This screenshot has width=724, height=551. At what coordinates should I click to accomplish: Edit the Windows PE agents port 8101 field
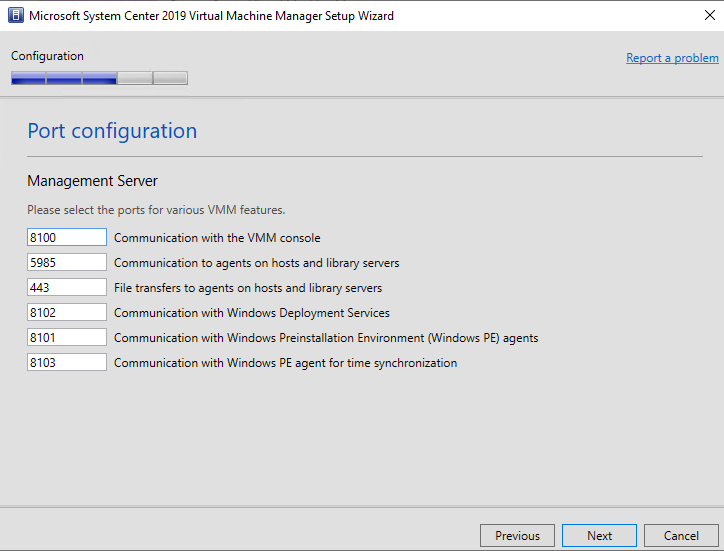coord(67,337)
